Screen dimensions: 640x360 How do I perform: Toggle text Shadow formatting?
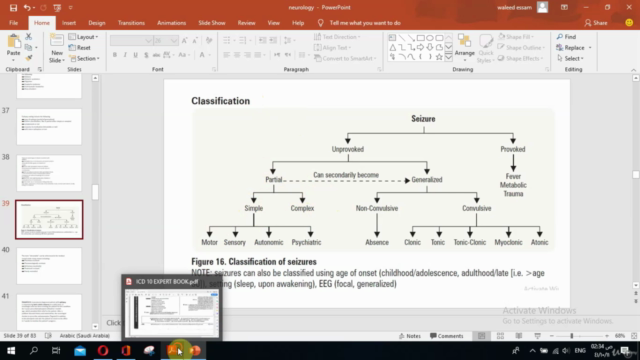146,55
